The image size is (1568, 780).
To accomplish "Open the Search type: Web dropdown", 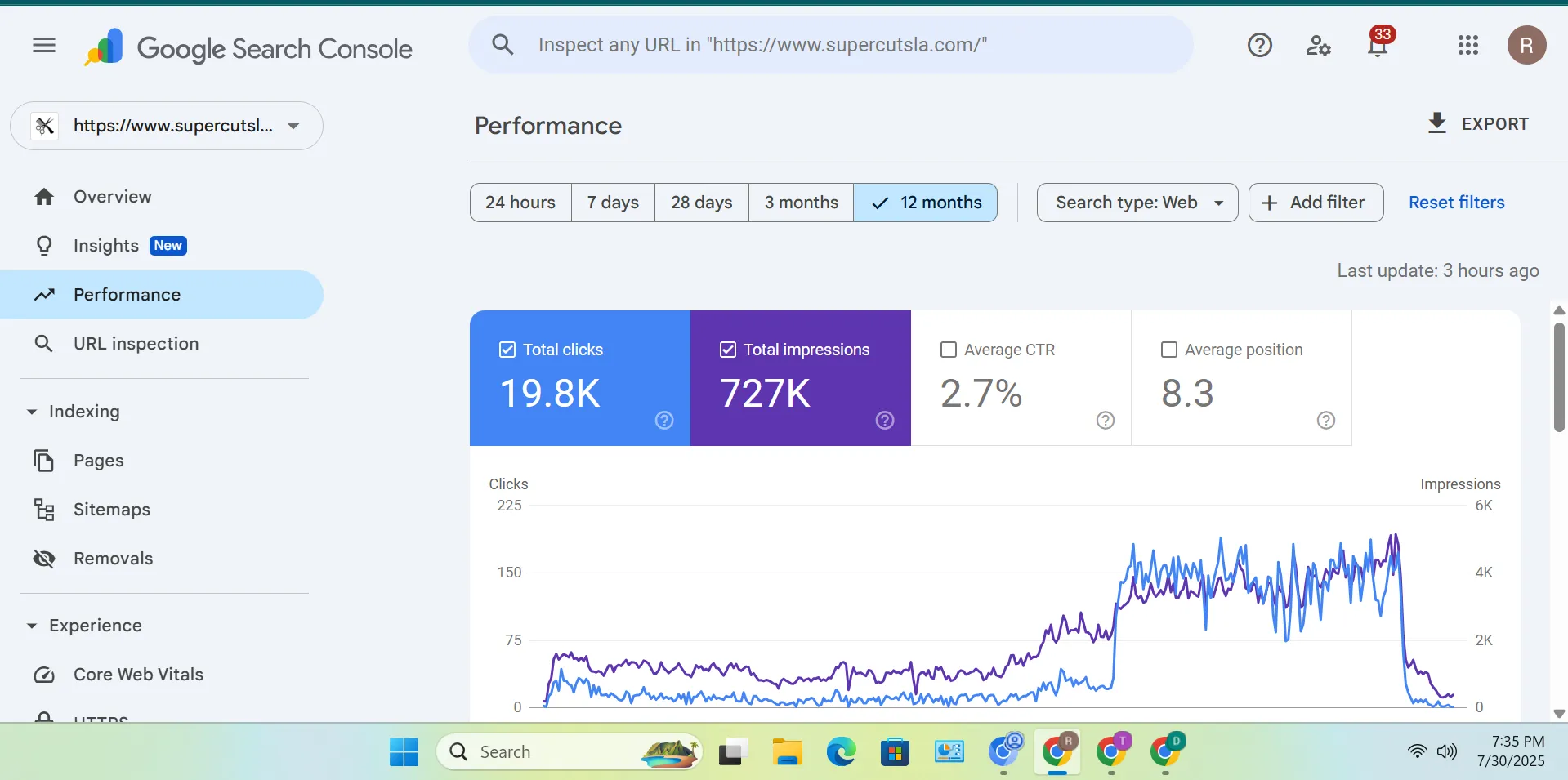I will (x=1137, y=203).
